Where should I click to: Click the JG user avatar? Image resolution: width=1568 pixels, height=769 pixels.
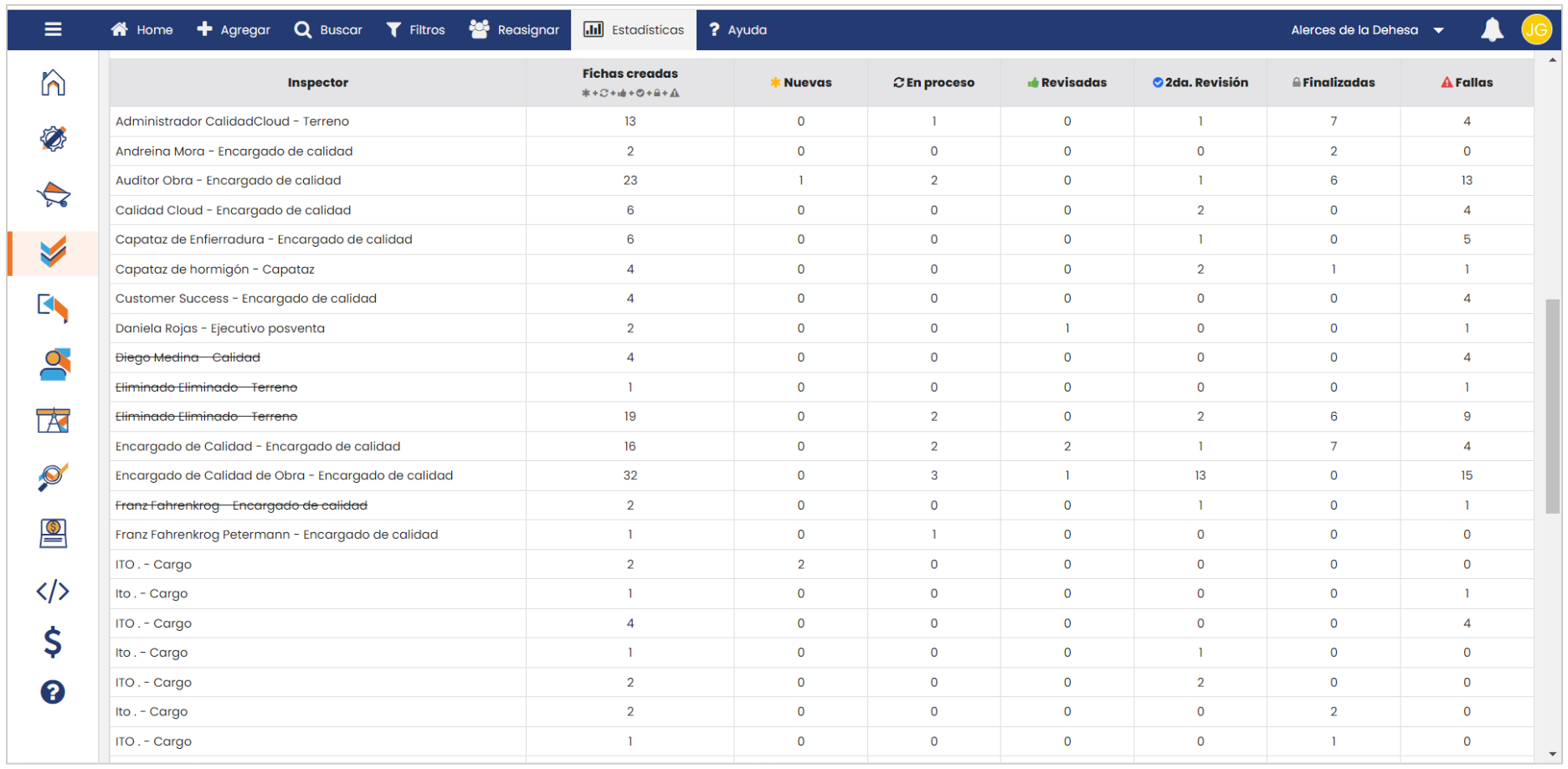(1536, 30)
